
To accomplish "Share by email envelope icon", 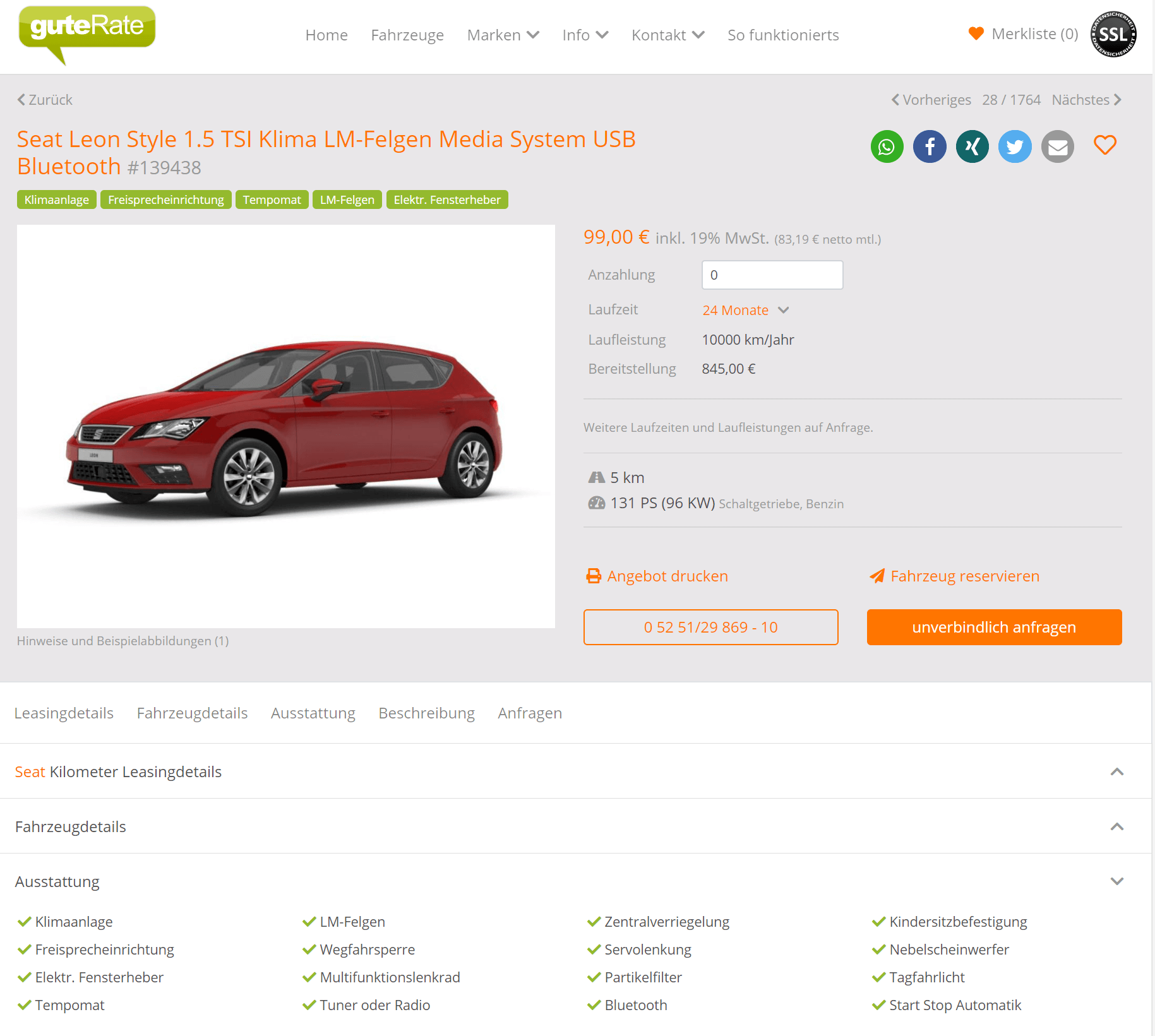I will [1058, 146].
